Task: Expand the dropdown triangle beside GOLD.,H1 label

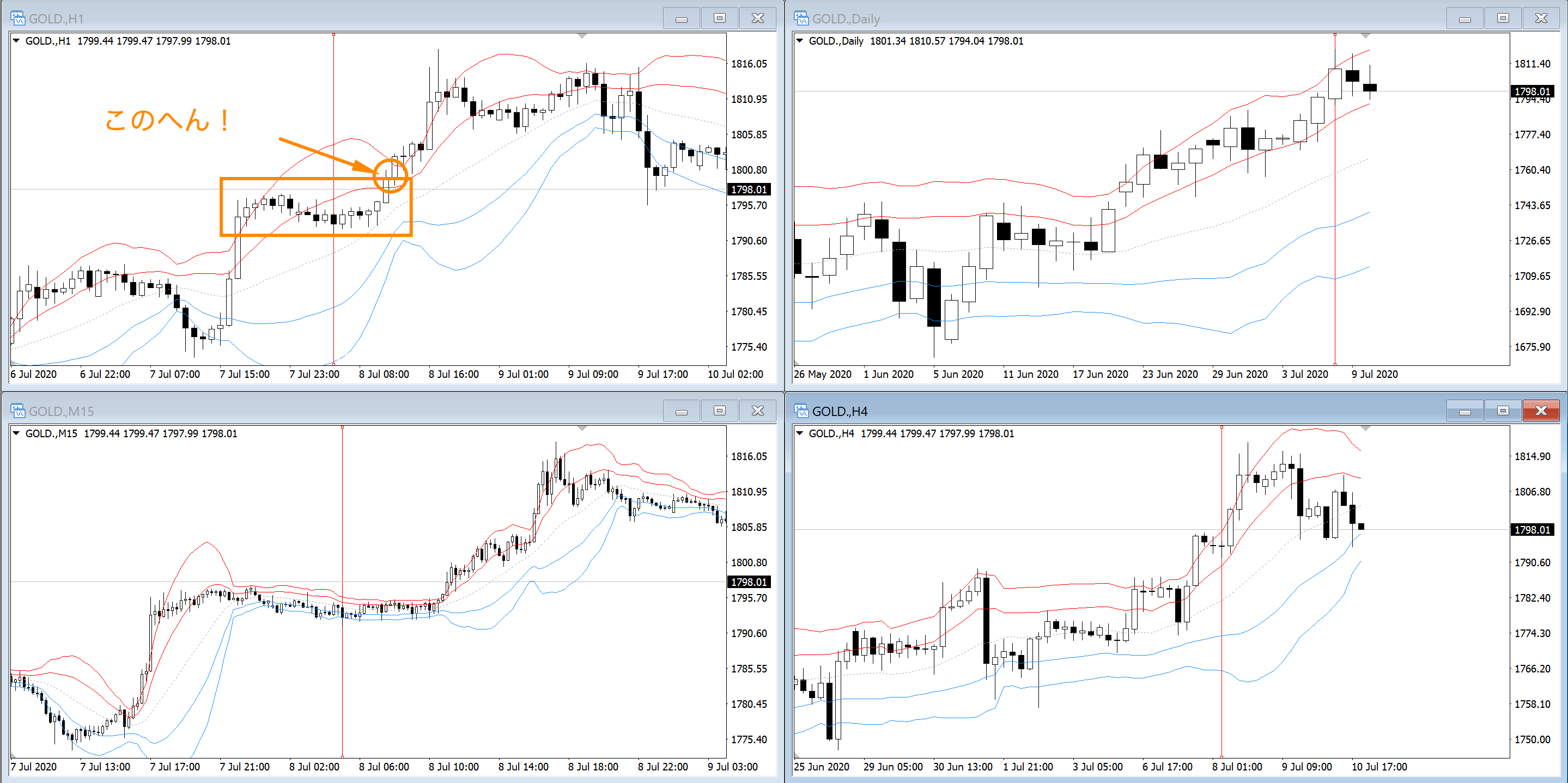Action: coord(16,41)
